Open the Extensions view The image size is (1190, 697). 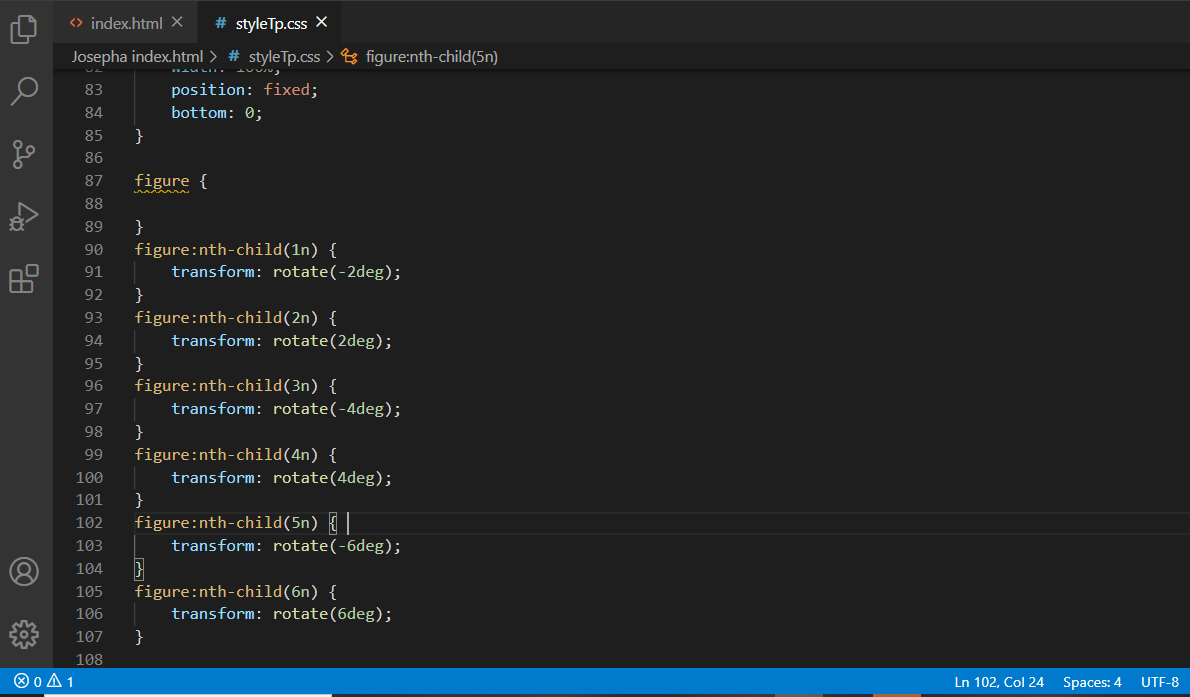click(24, 279)
